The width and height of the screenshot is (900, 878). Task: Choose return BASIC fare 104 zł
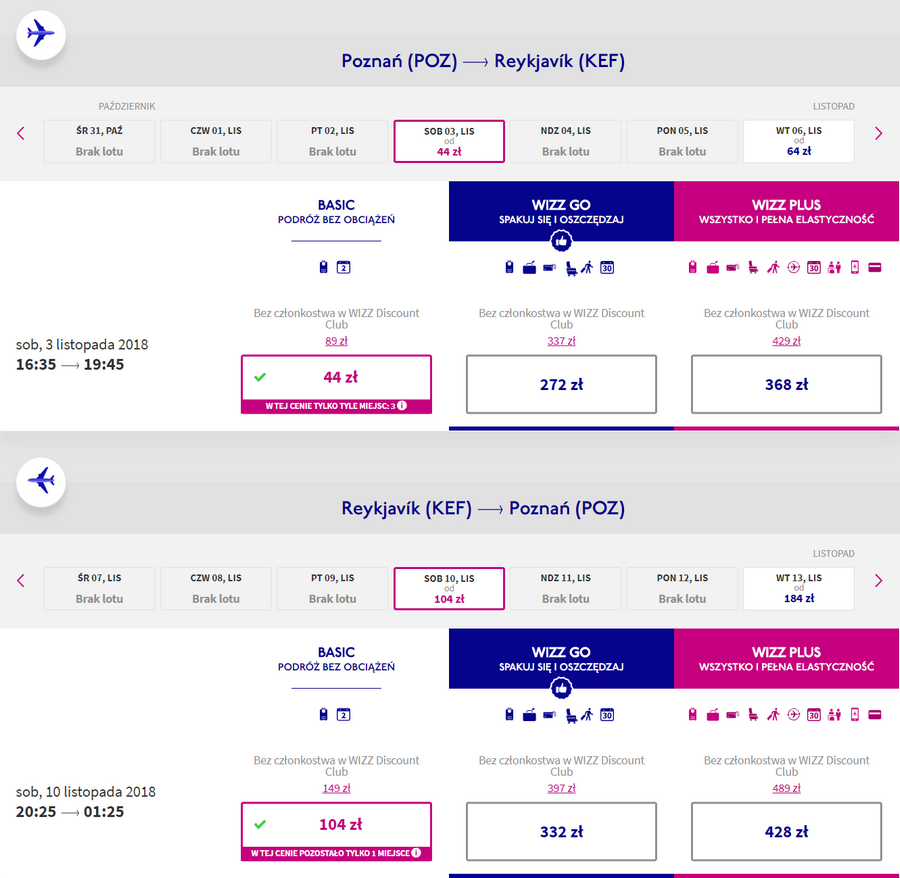(336, 831)
